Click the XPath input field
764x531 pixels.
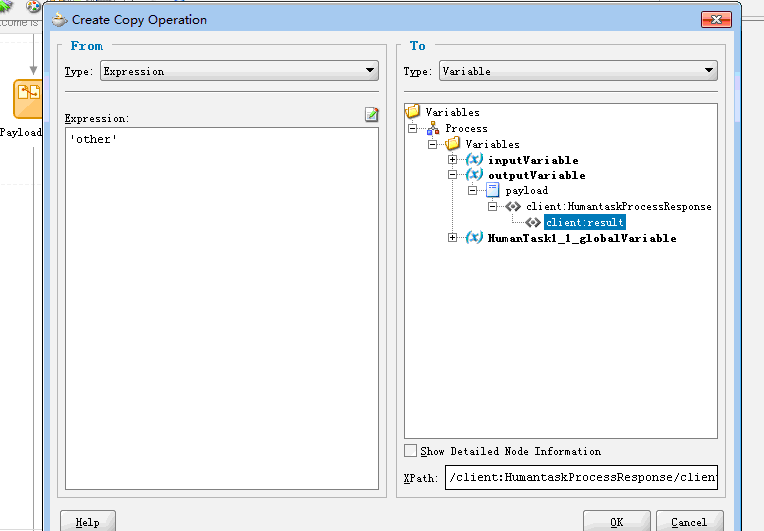581,477
